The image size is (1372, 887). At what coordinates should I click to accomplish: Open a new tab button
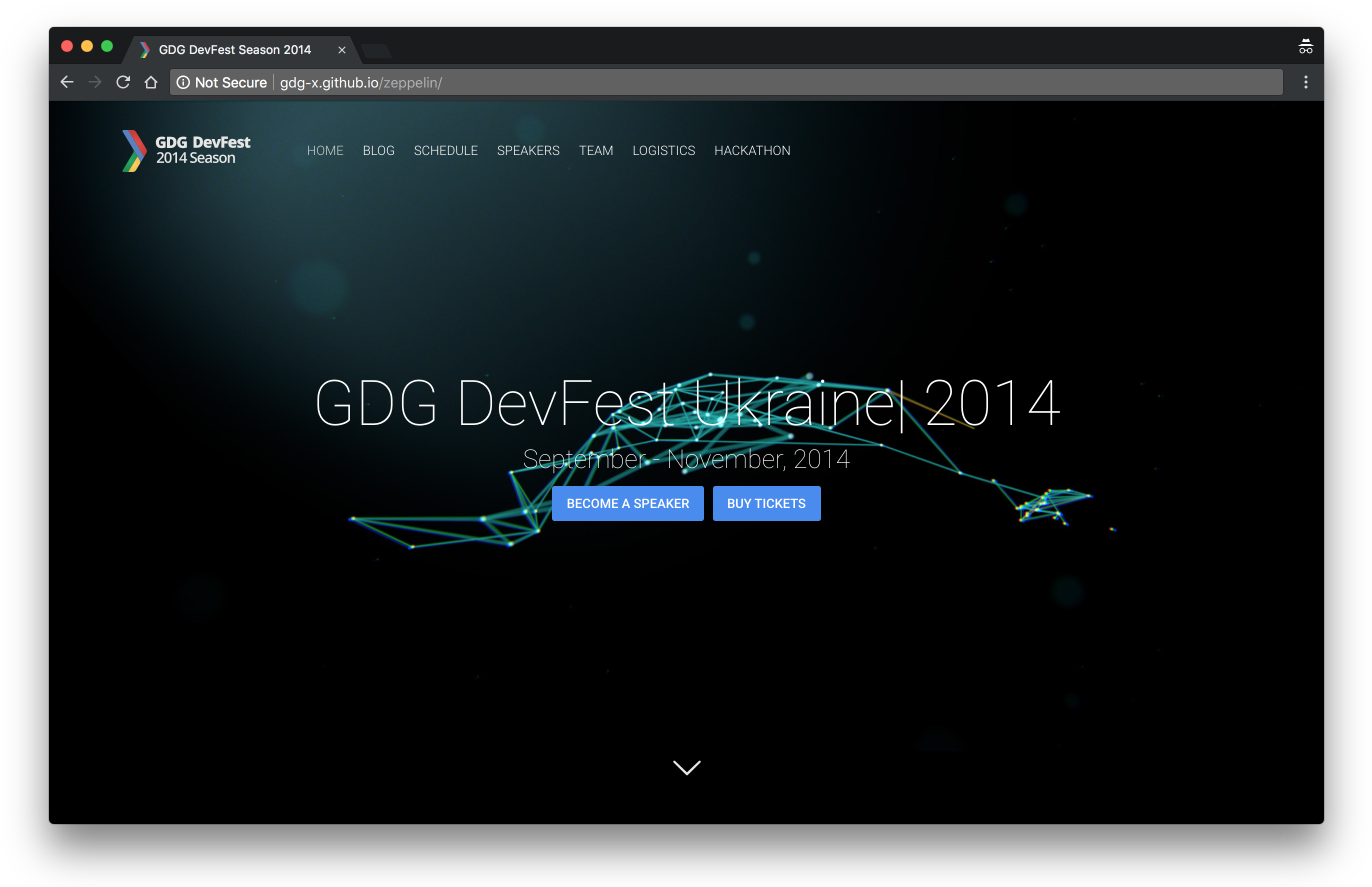(375, 50)
